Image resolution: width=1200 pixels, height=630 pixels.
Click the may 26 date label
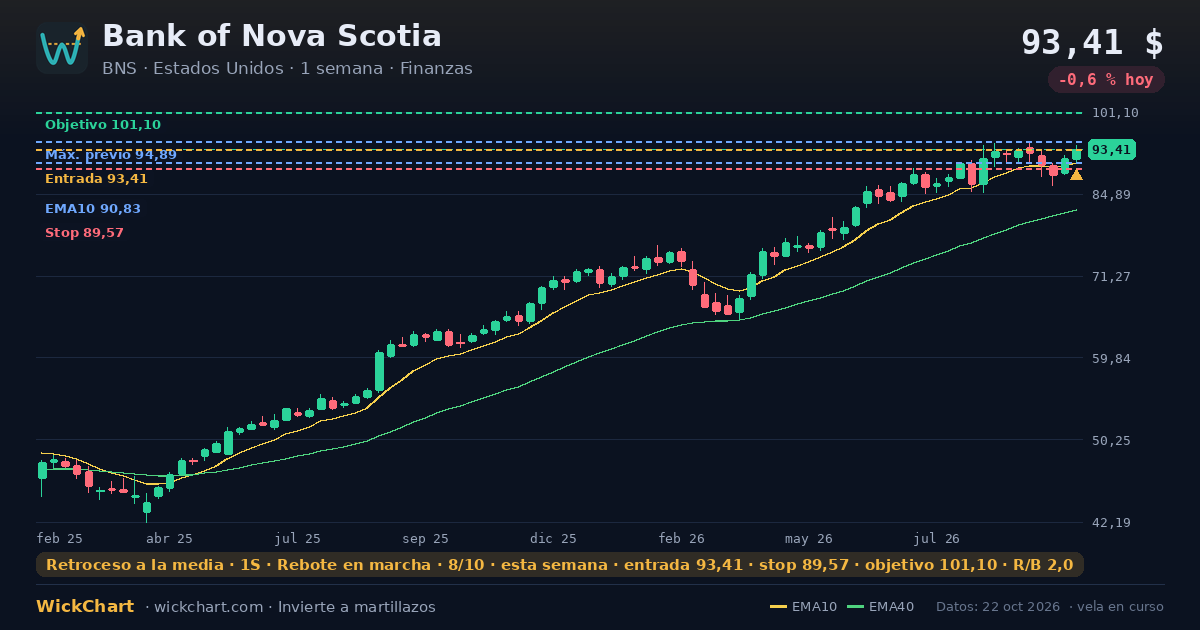pyautogui.click(x=809, y=538)
